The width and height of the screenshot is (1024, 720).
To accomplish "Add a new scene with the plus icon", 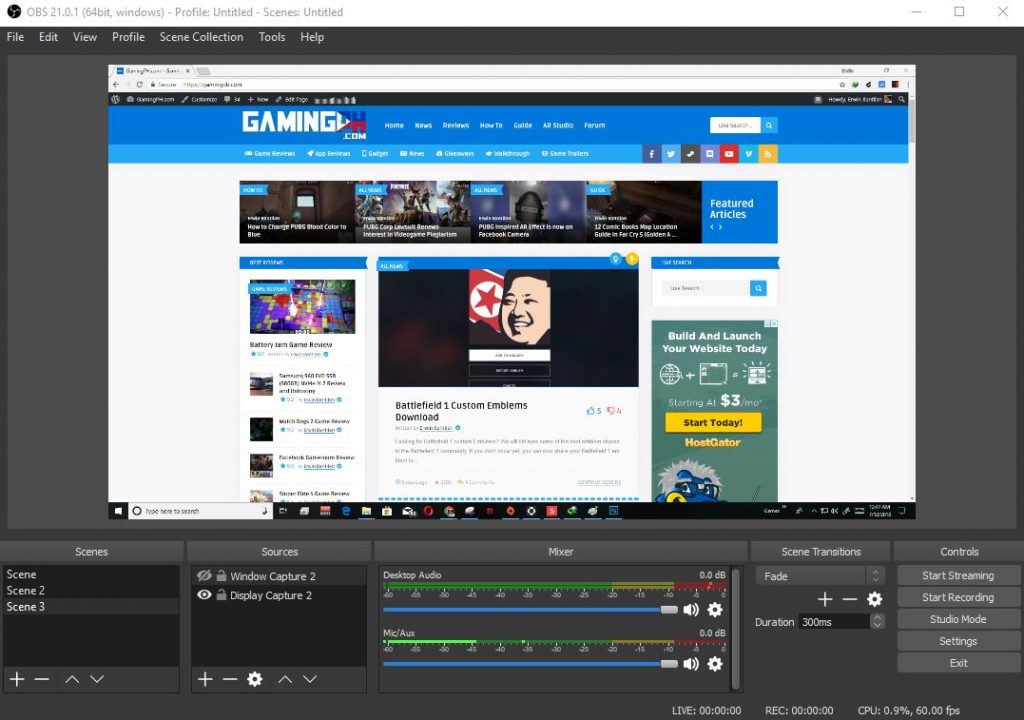I will [17, 679].
